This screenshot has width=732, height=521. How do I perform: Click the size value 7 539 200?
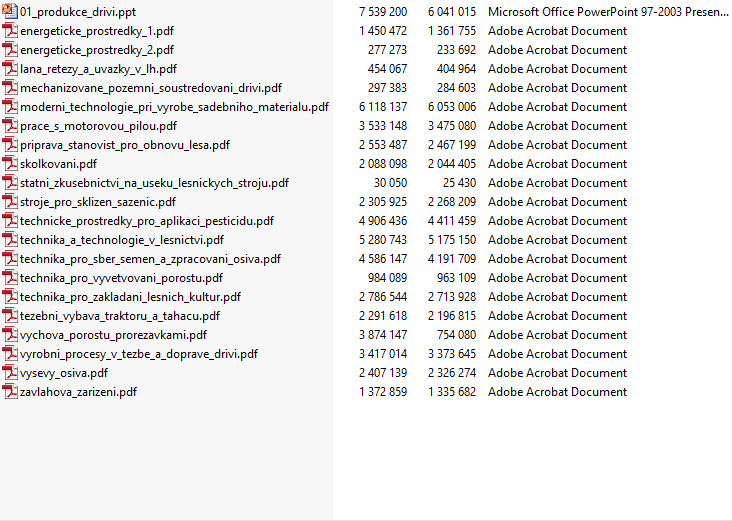click(383, 12)
